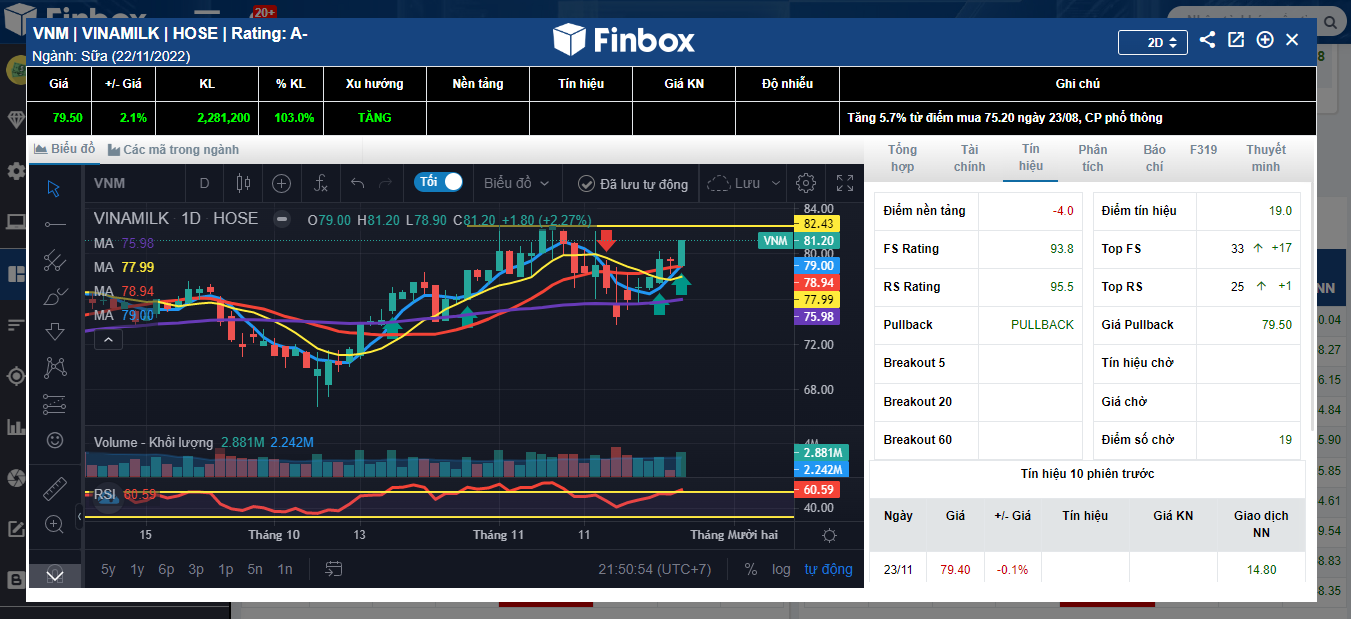Collapse the MA indicator legend chevron
Viewport: 1351px width, 619px height.
(109, 340)
